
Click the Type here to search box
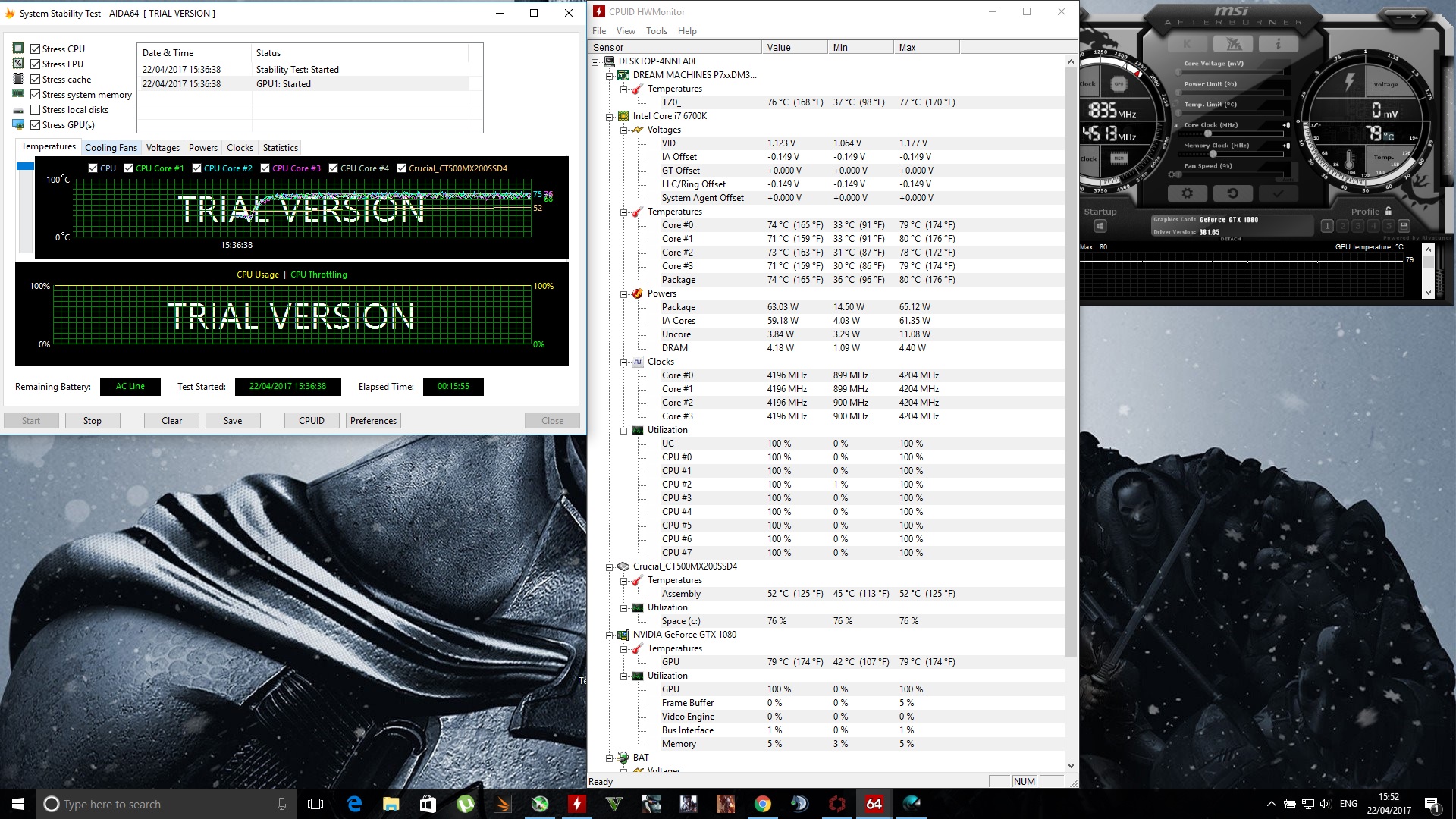click(167, 804)
